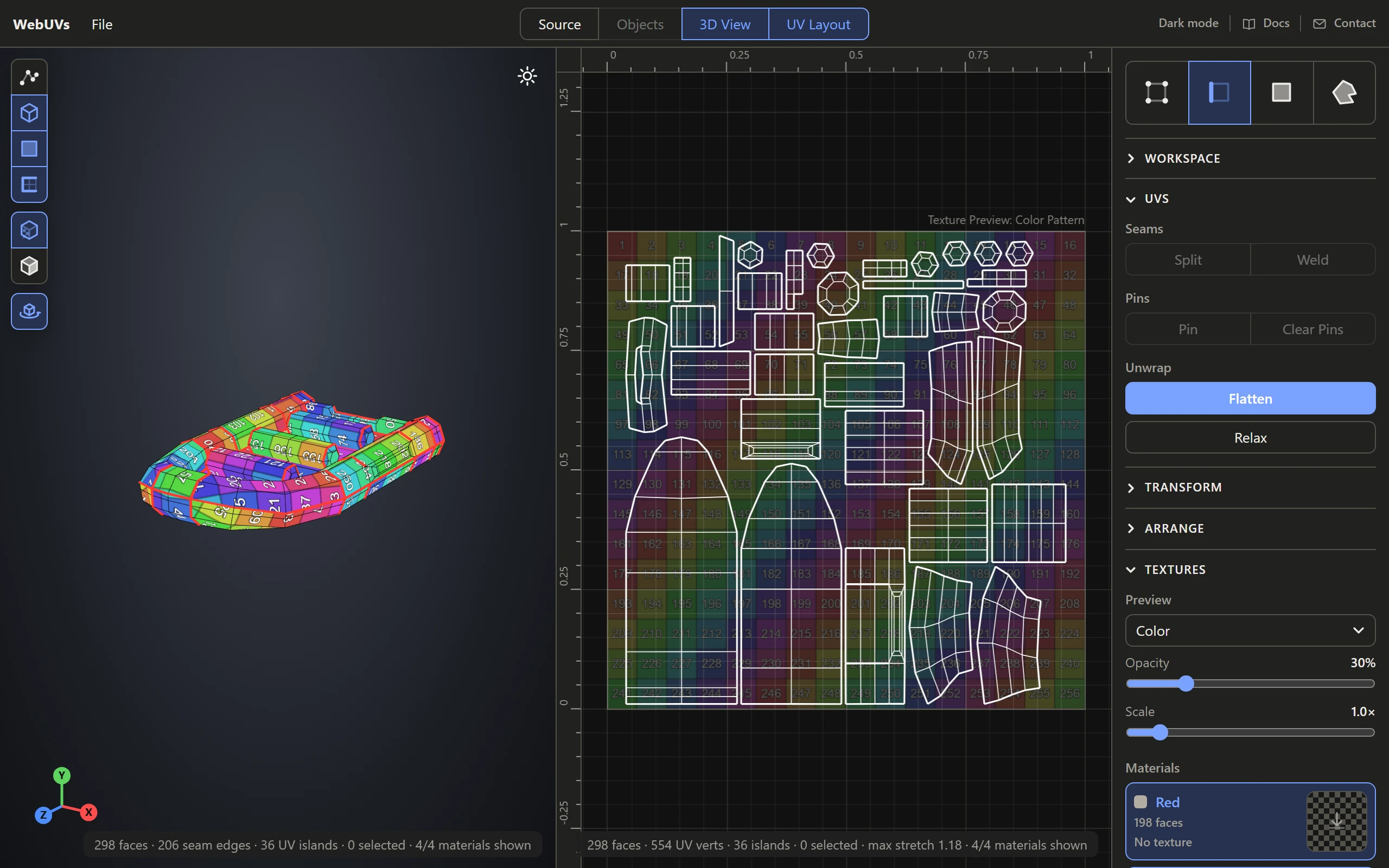
Task: Click the auto-rotate turntable cube icon
Action: coord(29,311)
